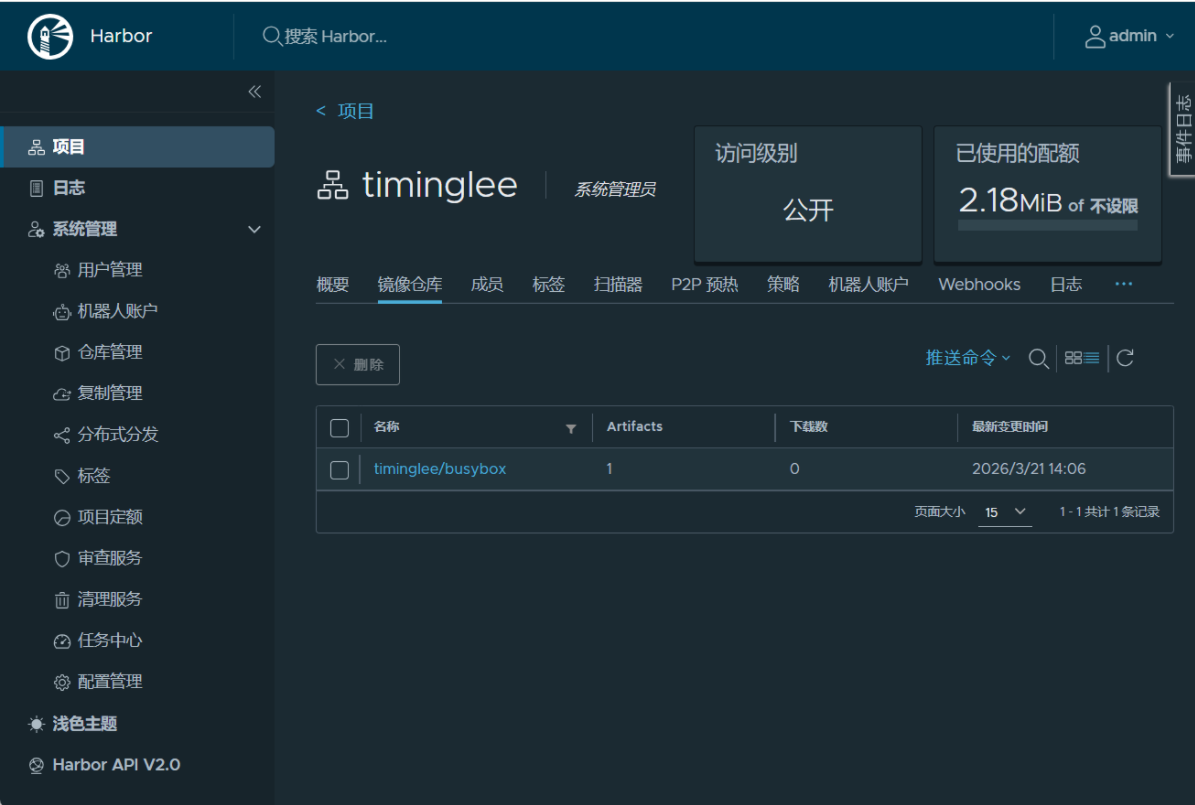
Task: Click the 名称 column filter funnel
Action: 571,428
